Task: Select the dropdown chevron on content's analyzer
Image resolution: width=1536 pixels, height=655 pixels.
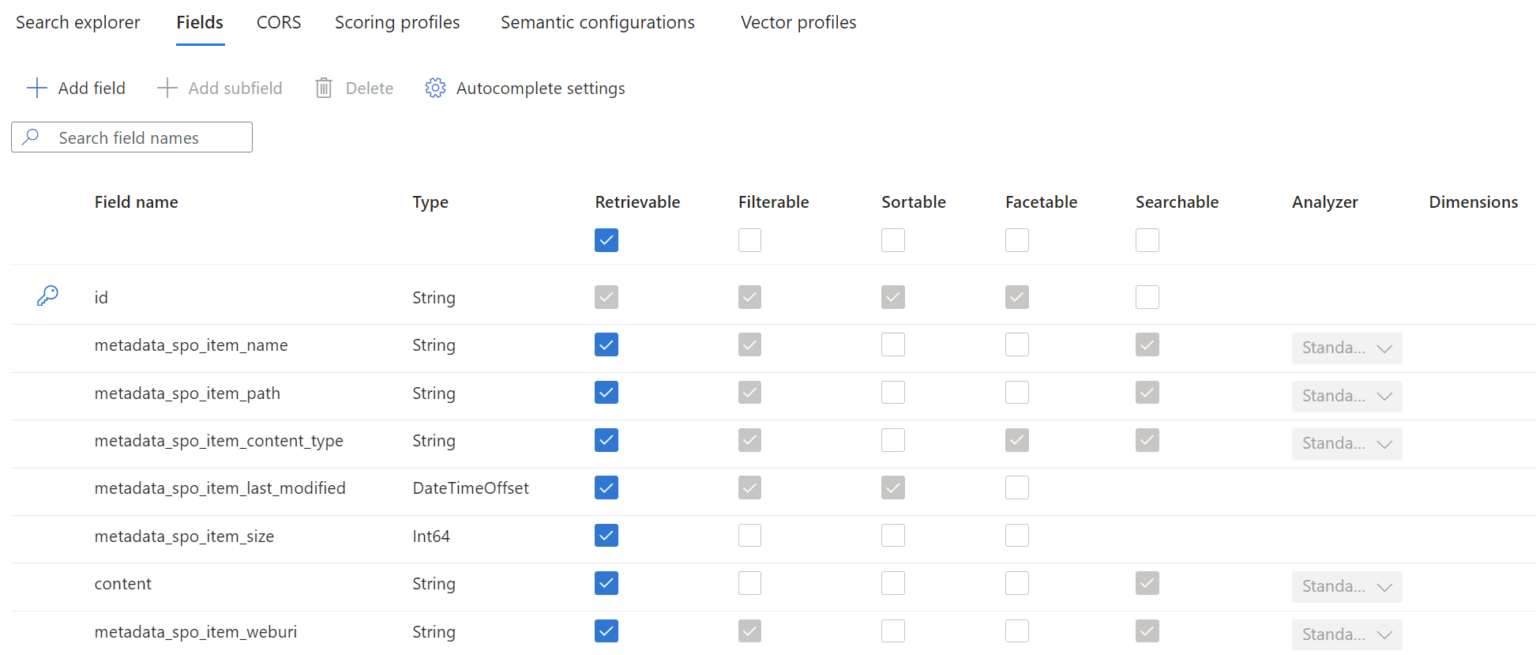Action: (x=1385, y=587)
